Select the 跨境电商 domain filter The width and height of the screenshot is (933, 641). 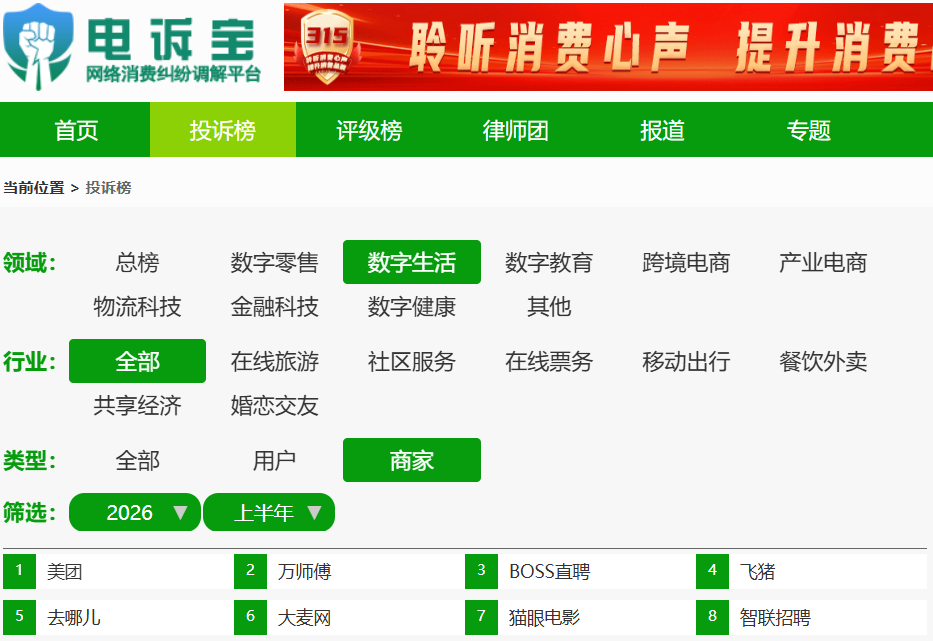[686, 262]
